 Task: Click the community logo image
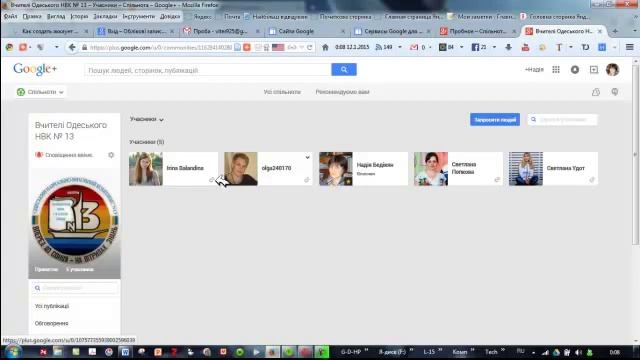(x=75, y=220)
